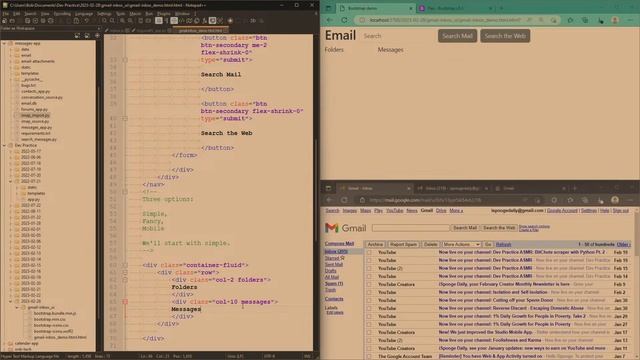Click Delete button in Gmail toolbar
This screenshot has width=640, height=360.
point(431,244)
